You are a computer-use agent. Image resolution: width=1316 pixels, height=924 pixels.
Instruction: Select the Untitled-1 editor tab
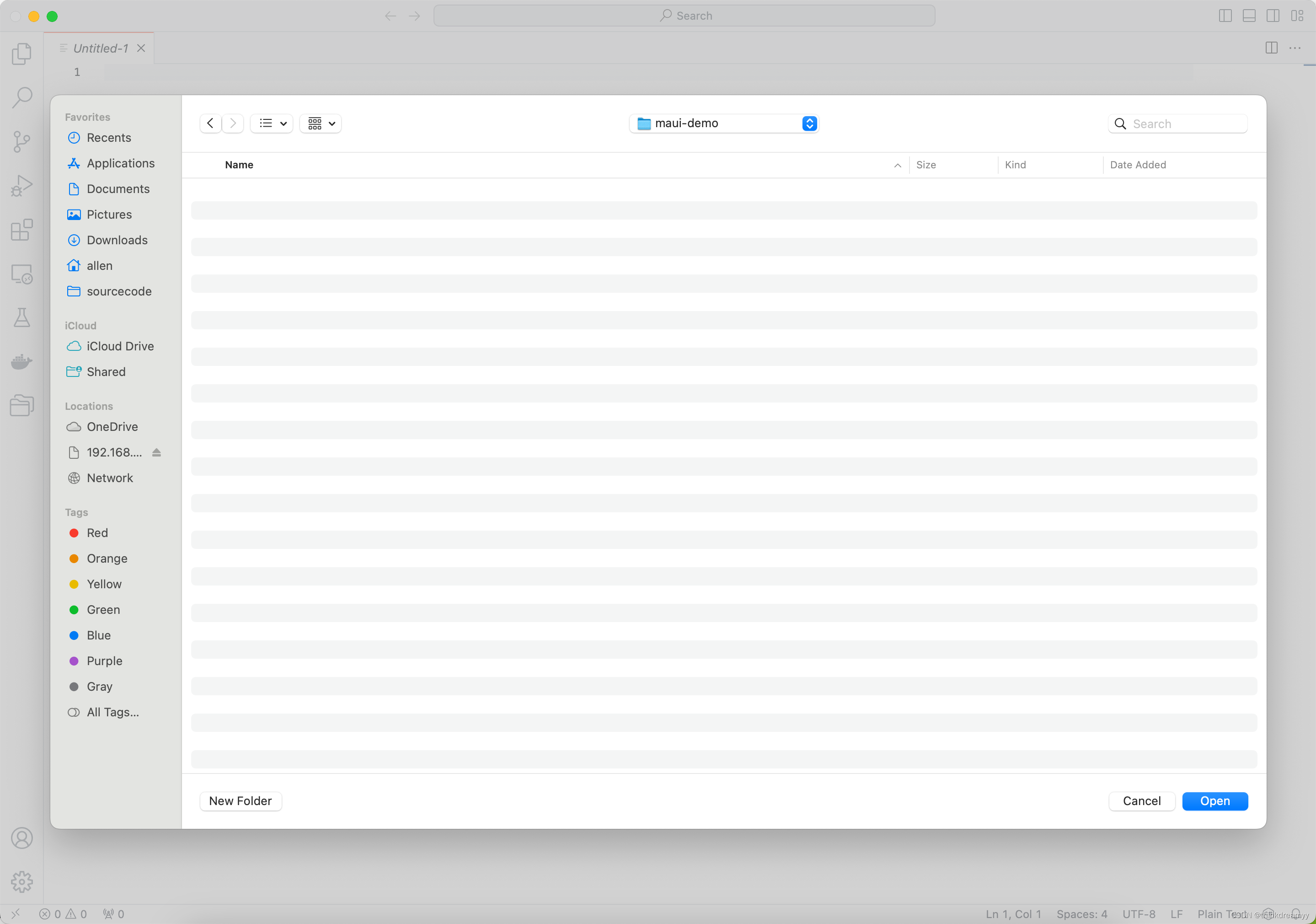point(101,48)
